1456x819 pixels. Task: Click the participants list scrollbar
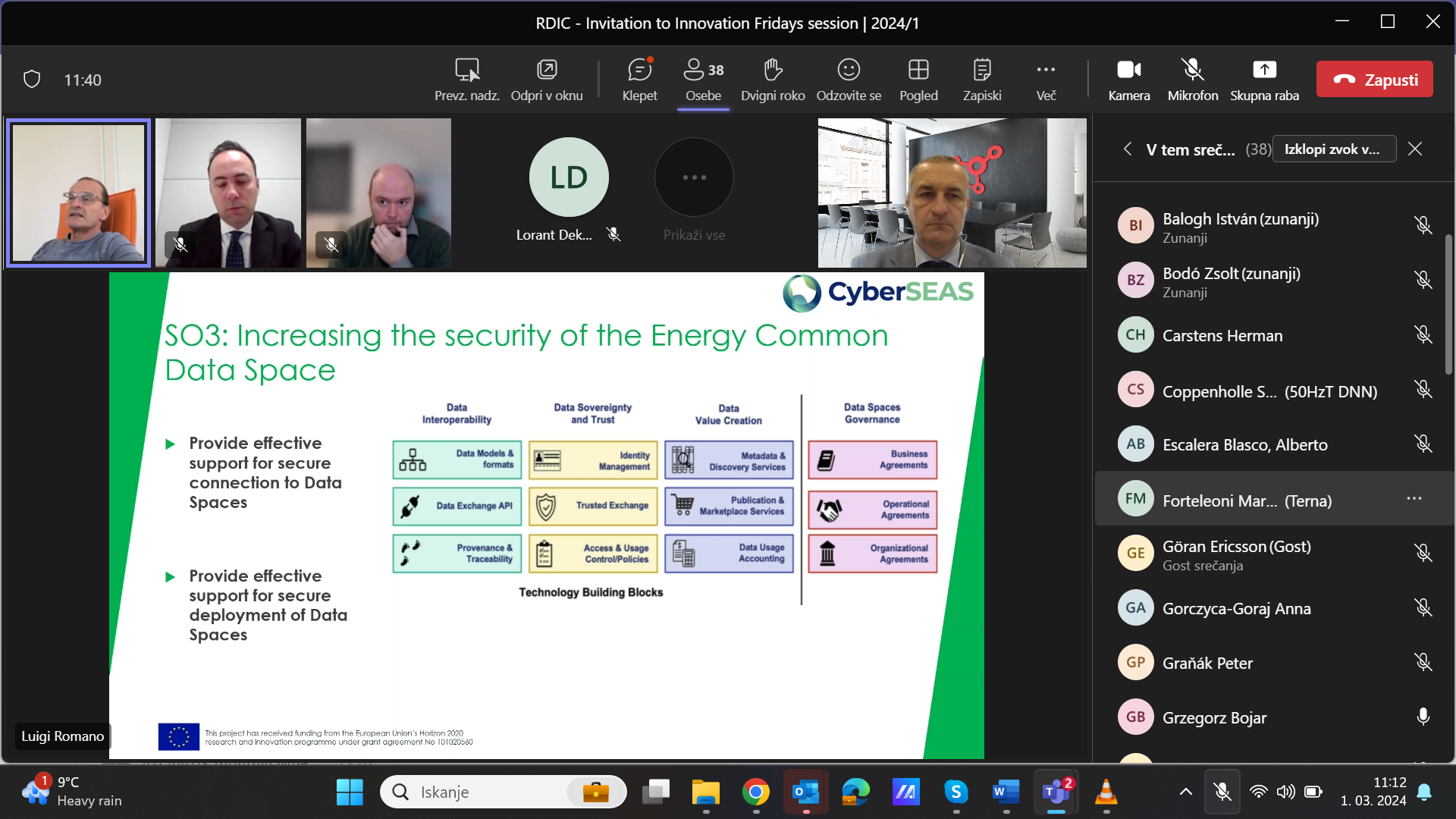click(x=1448, y=303)
